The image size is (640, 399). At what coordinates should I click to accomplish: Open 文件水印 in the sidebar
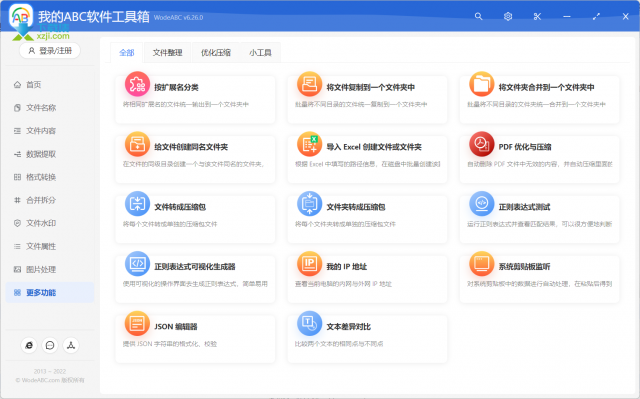[50, 223]
